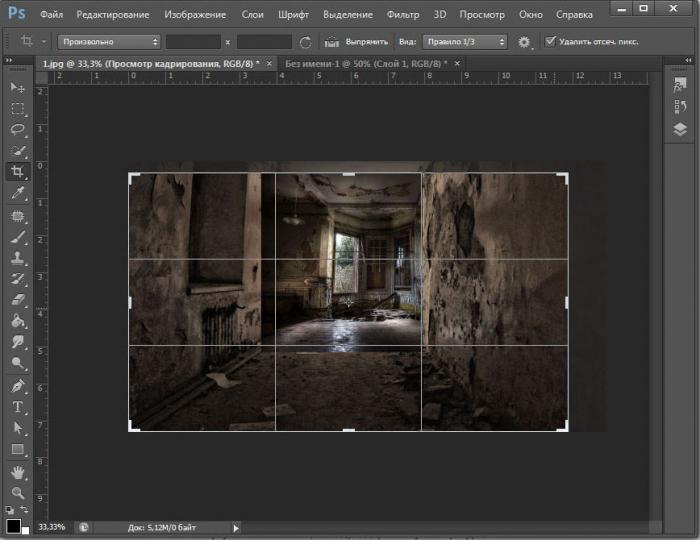Swap foreground and background colors
This screenshot has width=700, height=540.
coord(24,510)
